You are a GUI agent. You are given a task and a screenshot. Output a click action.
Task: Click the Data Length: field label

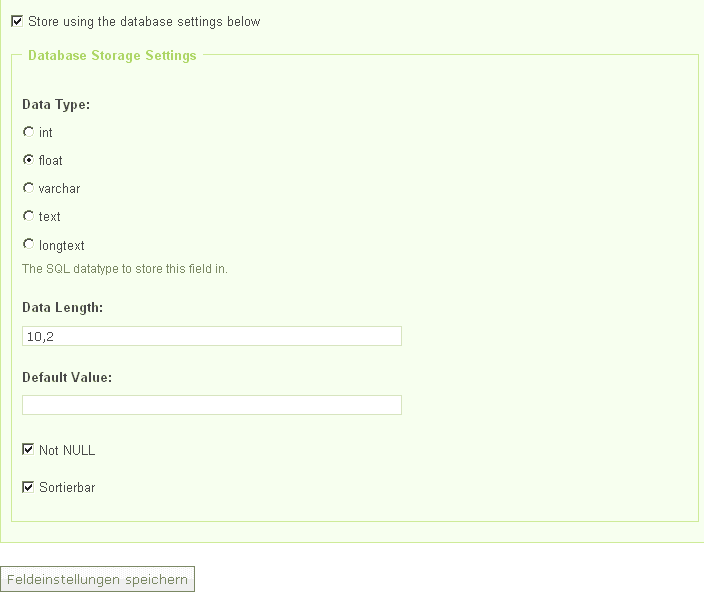tap(62, 308)
